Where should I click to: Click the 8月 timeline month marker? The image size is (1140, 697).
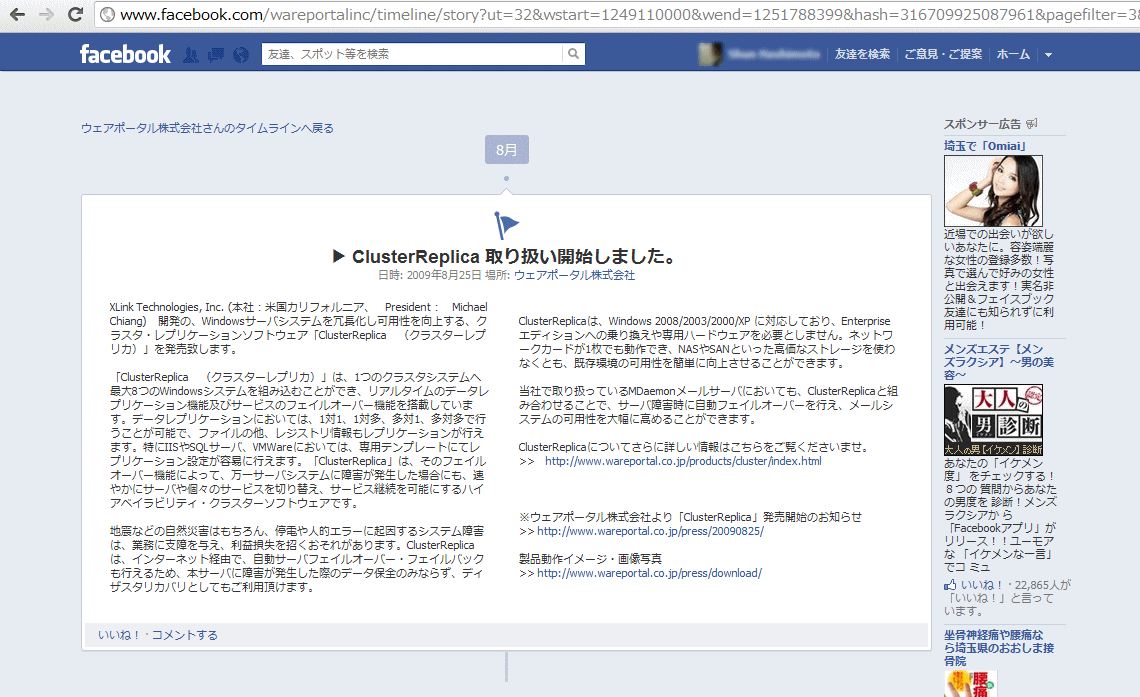507,150
